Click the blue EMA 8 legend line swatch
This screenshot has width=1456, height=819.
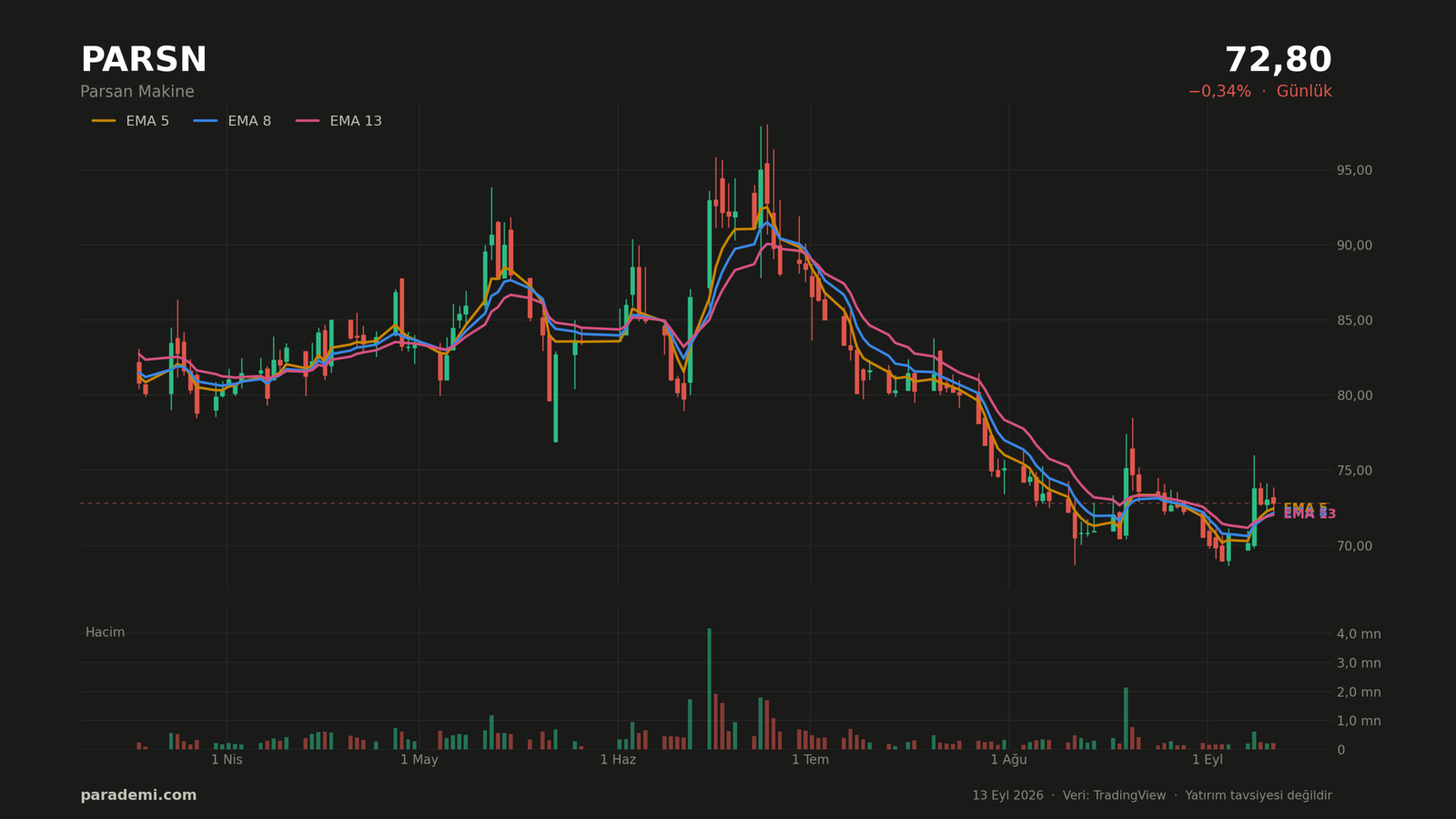tap(206, 121)
